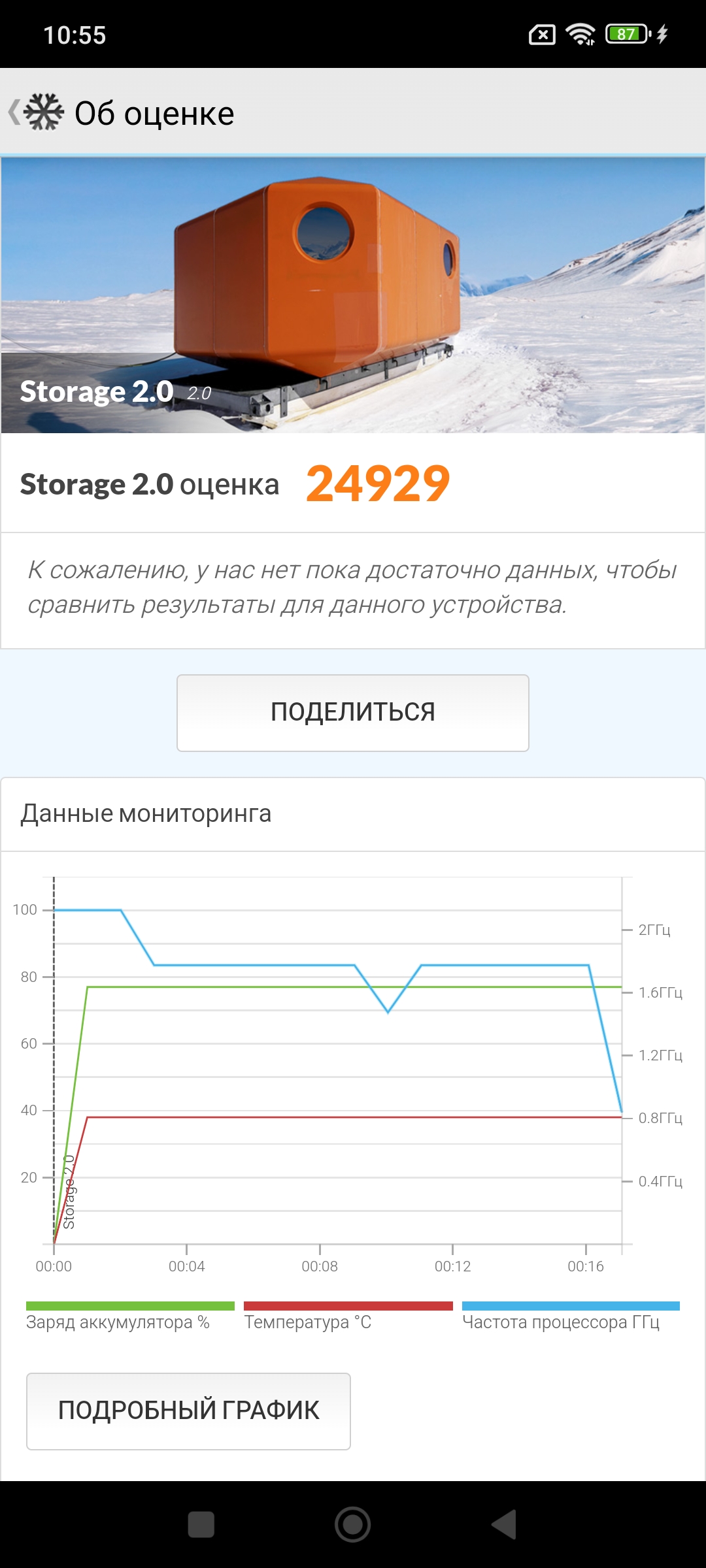Image resolution: width=706 pixels, height=1568 pixels.
Task: Tap the Данные мониторинга section header
Action: 146,814
